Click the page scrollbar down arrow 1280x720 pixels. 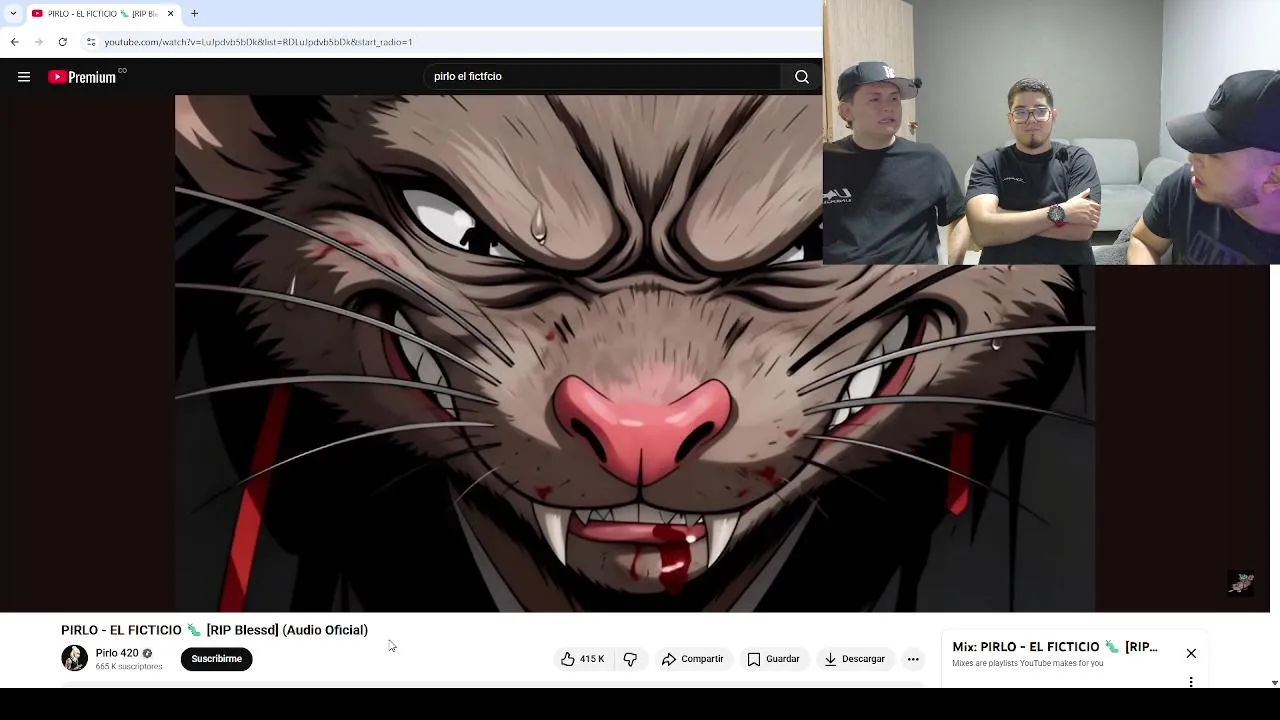(x=1274, y=683)
